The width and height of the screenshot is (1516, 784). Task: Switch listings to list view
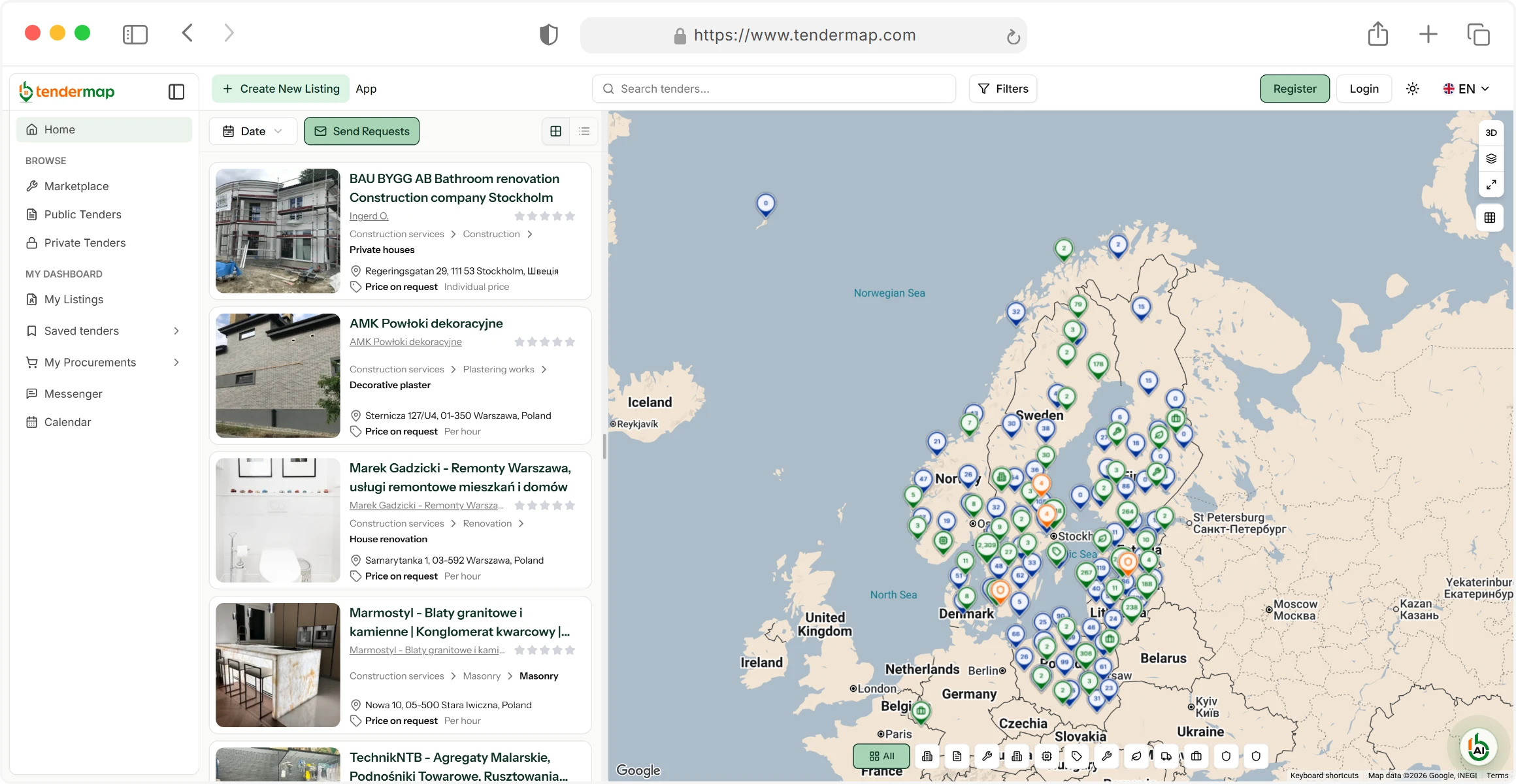pyautogui.click(x=584, y=131)
